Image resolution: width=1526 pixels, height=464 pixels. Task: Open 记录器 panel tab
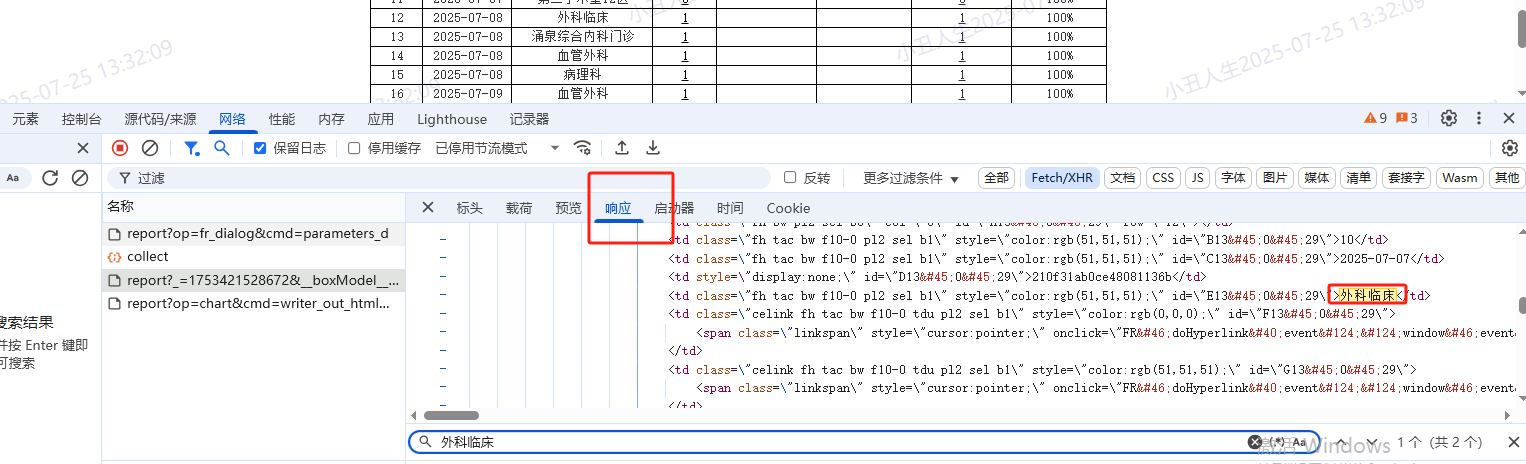click(529, 119)
